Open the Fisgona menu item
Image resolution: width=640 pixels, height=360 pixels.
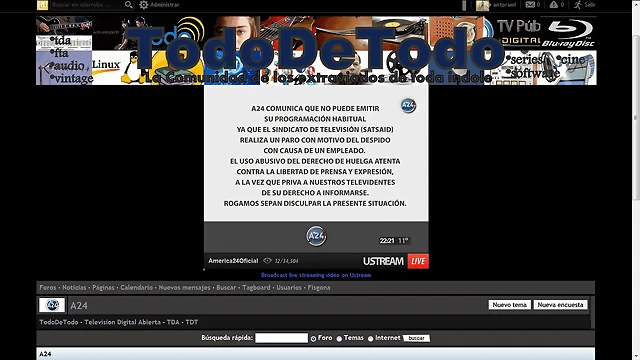(x=319, y=287)
